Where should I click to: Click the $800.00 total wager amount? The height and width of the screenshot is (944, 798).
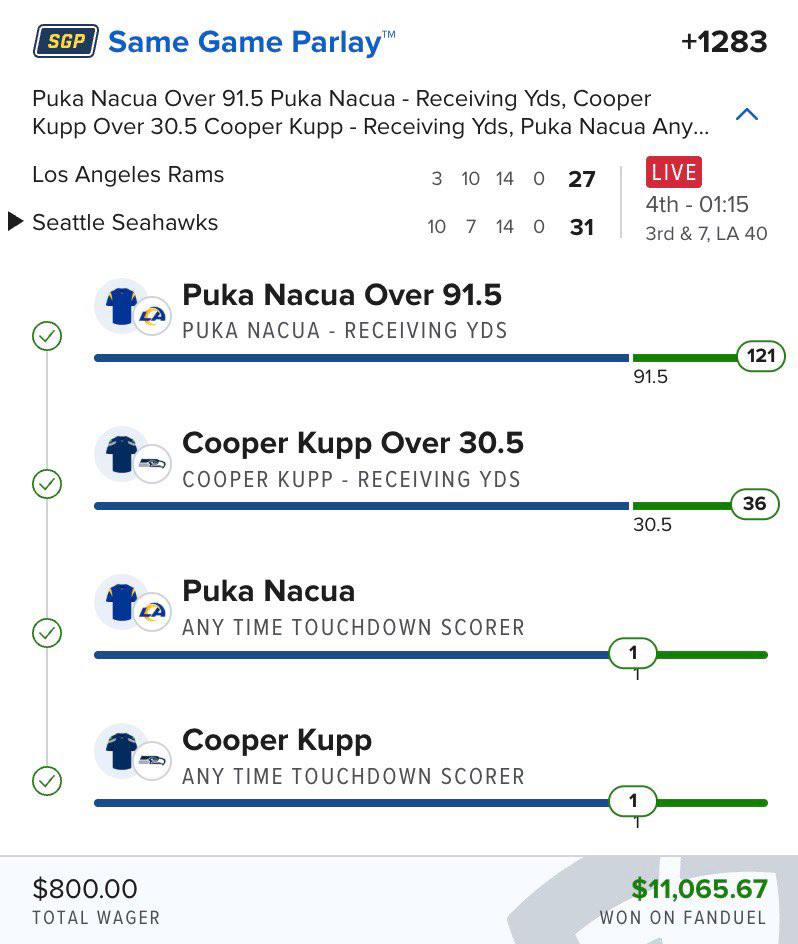click(x=85, y=889)
